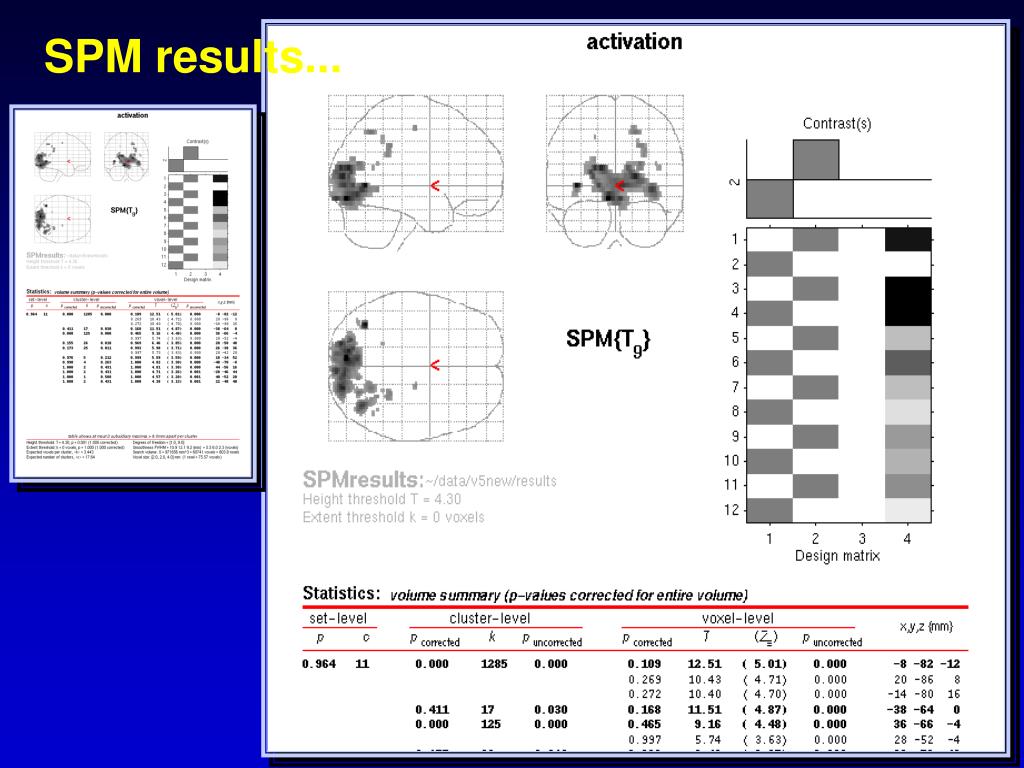Click Z value '( 5.01)'
1024x768 pixels.
click(x=765, y=664)
